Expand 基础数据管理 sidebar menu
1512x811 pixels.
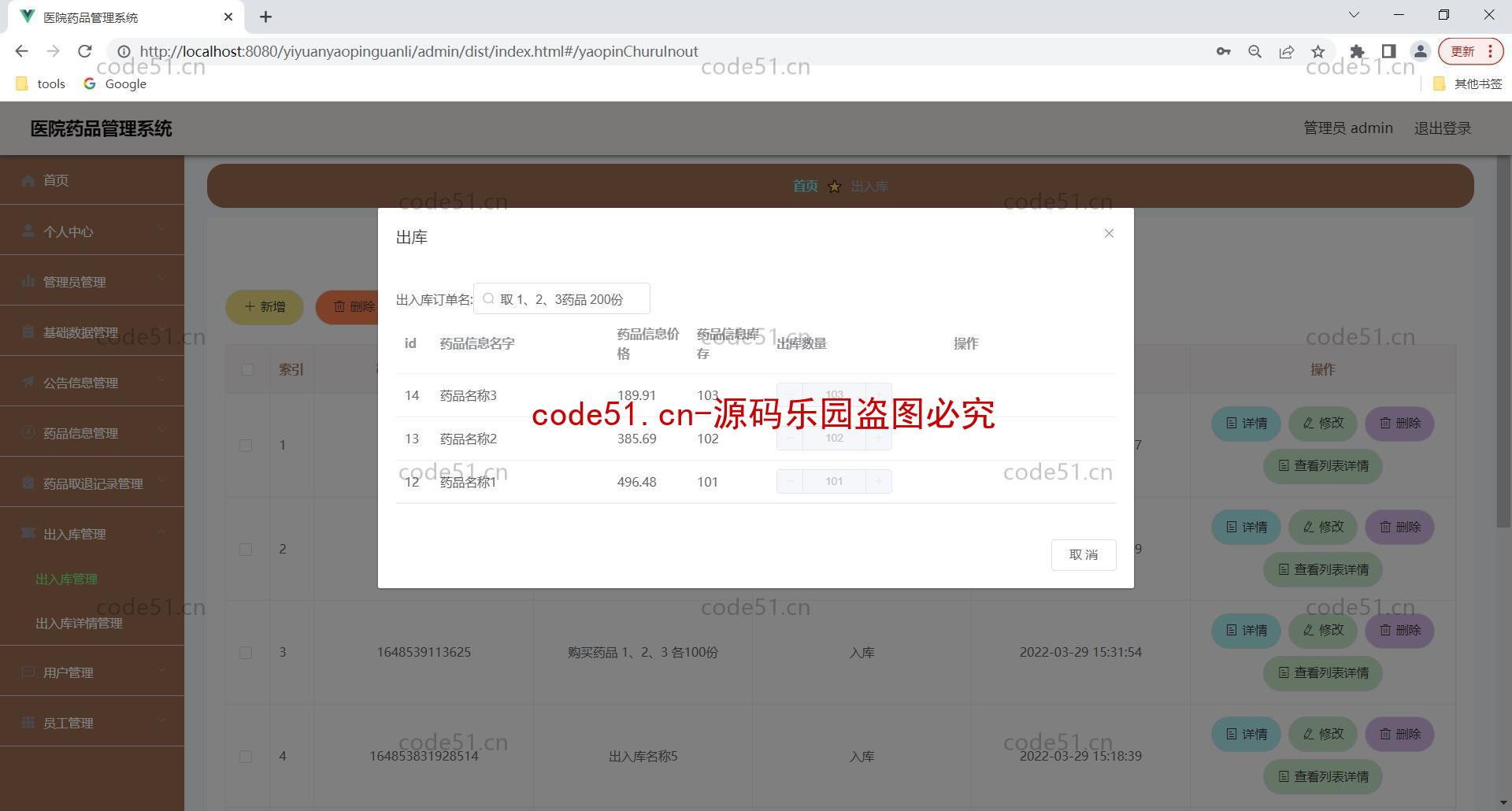92,331
